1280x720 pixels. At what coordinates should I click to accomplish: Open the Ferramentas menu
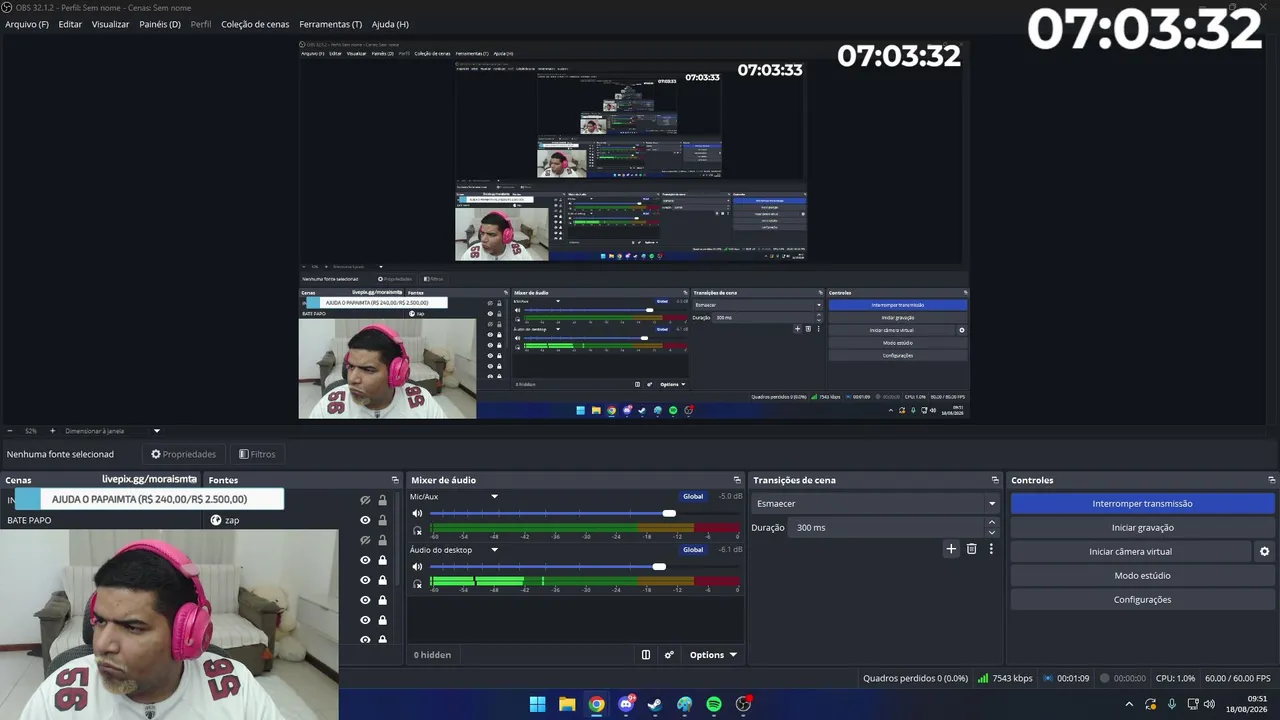(x=331, y=24)
